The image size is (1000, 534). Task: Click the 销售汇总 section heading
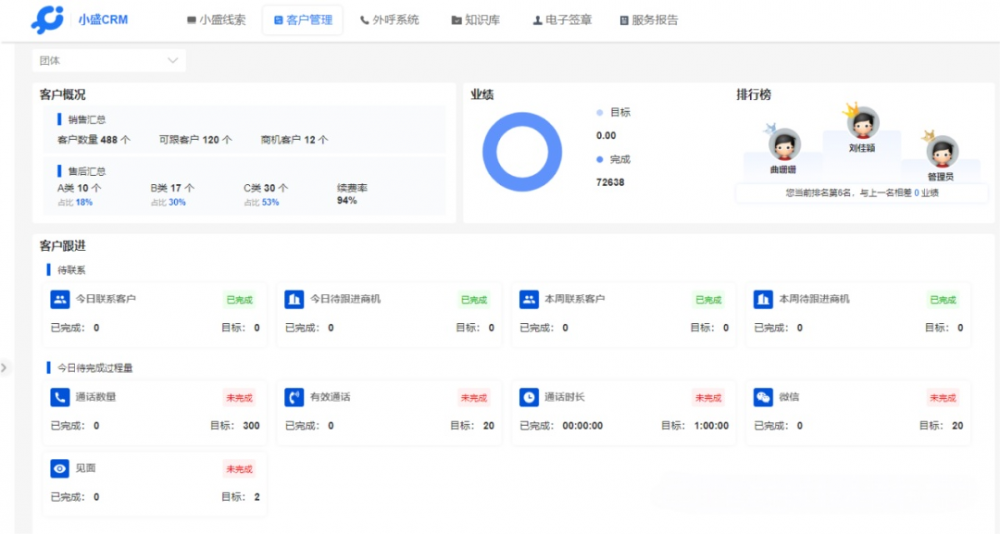[x=87, y=119]
